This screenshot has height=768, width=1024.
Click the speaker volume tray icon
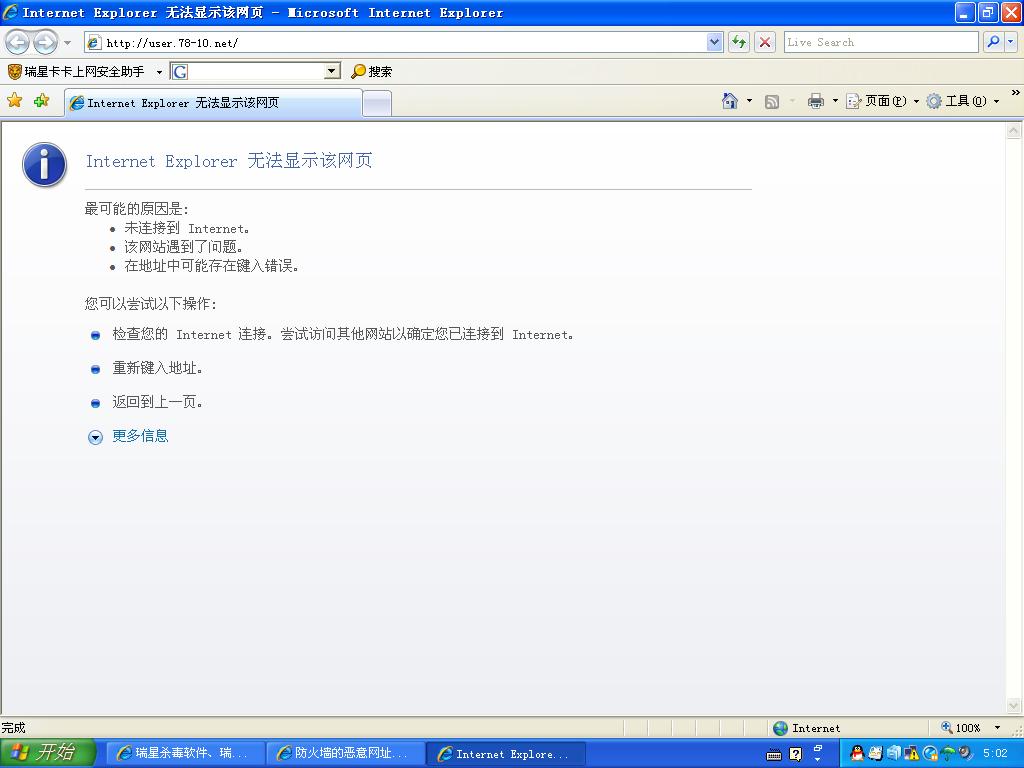point(965,754)
